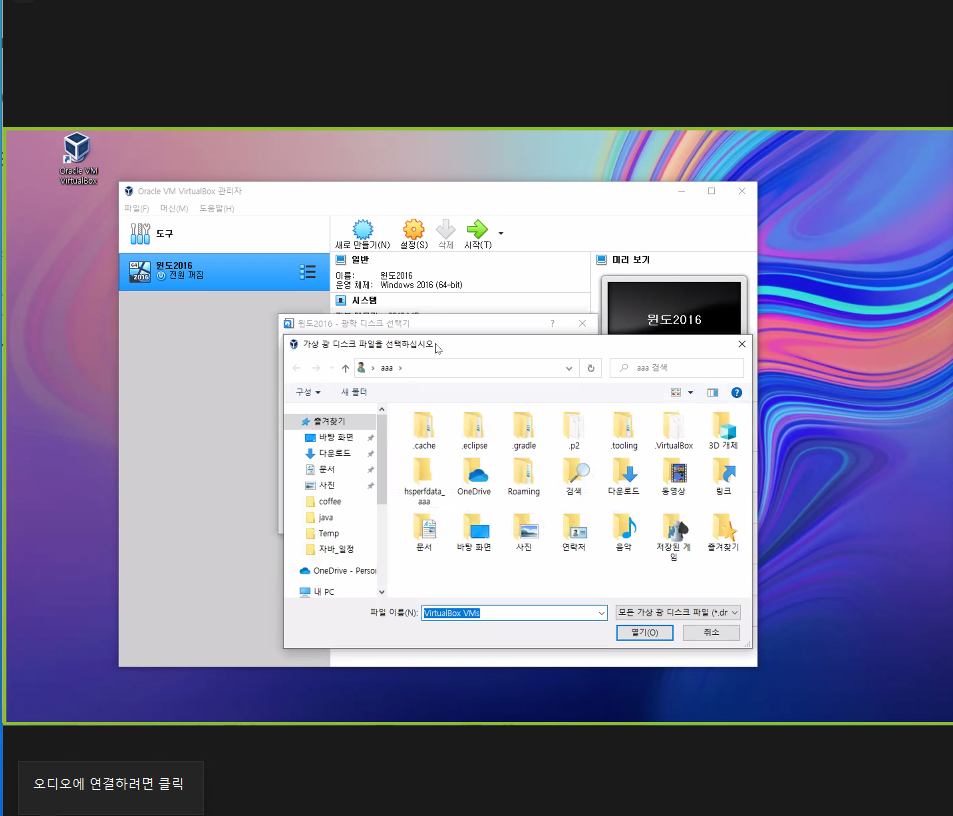The image size is (953, 816).
Task: Open the File (파일) menu in VirtualBox
Action: tap(136, 208)
